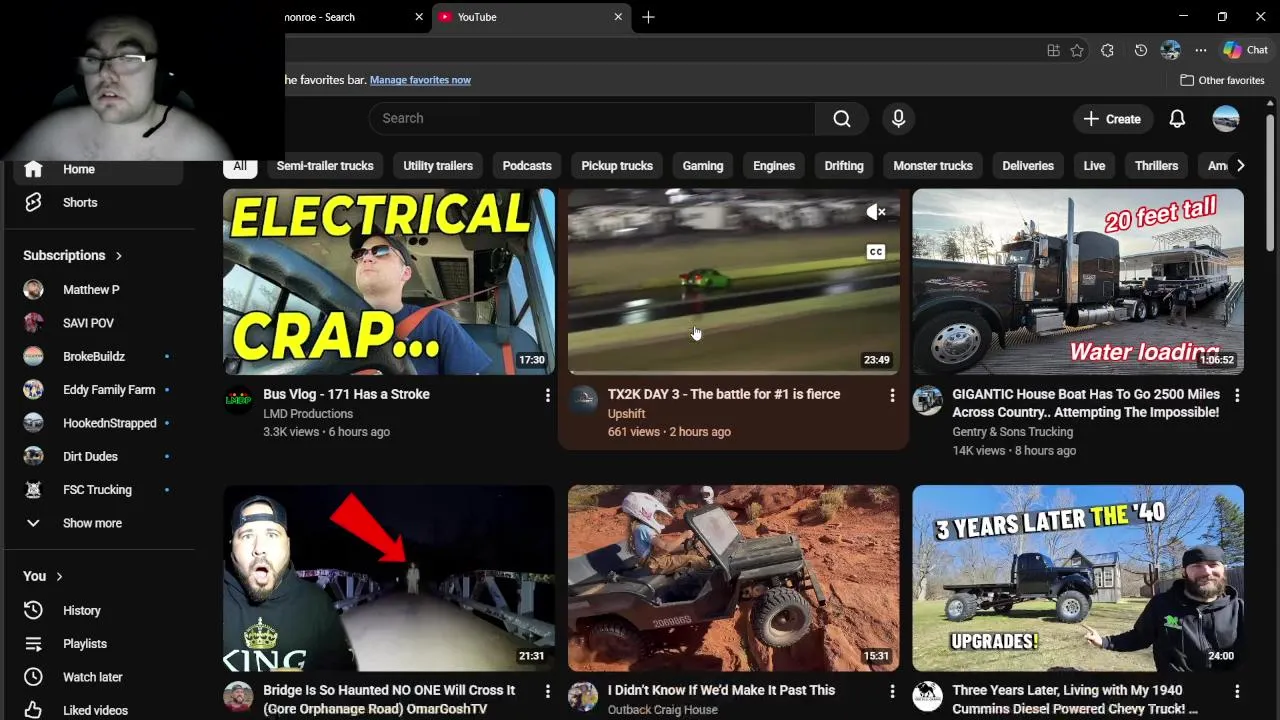Close the YouTube browser tab
The height and width of the screenshot is (720, 1280).
click(x=618, y=17)
